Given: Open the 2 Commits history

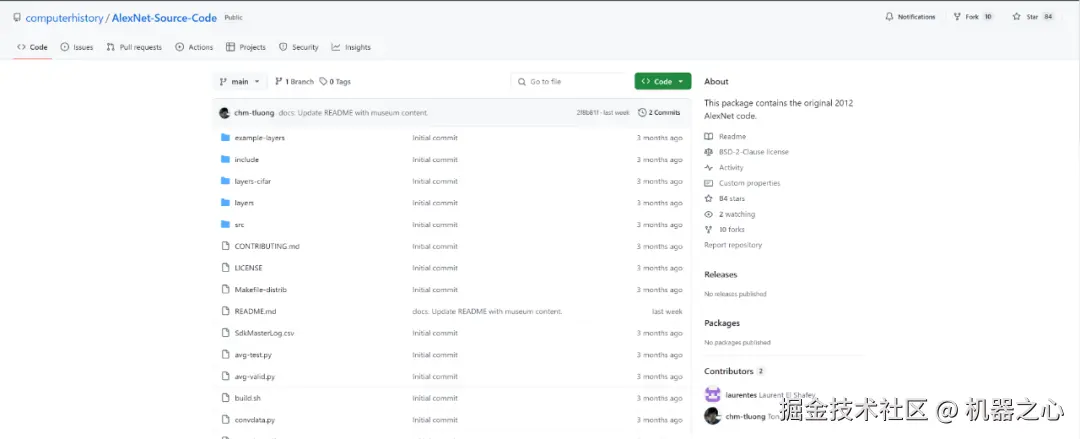Looking at the screenshot, I should pyautogui.click(x=659, y=112).
